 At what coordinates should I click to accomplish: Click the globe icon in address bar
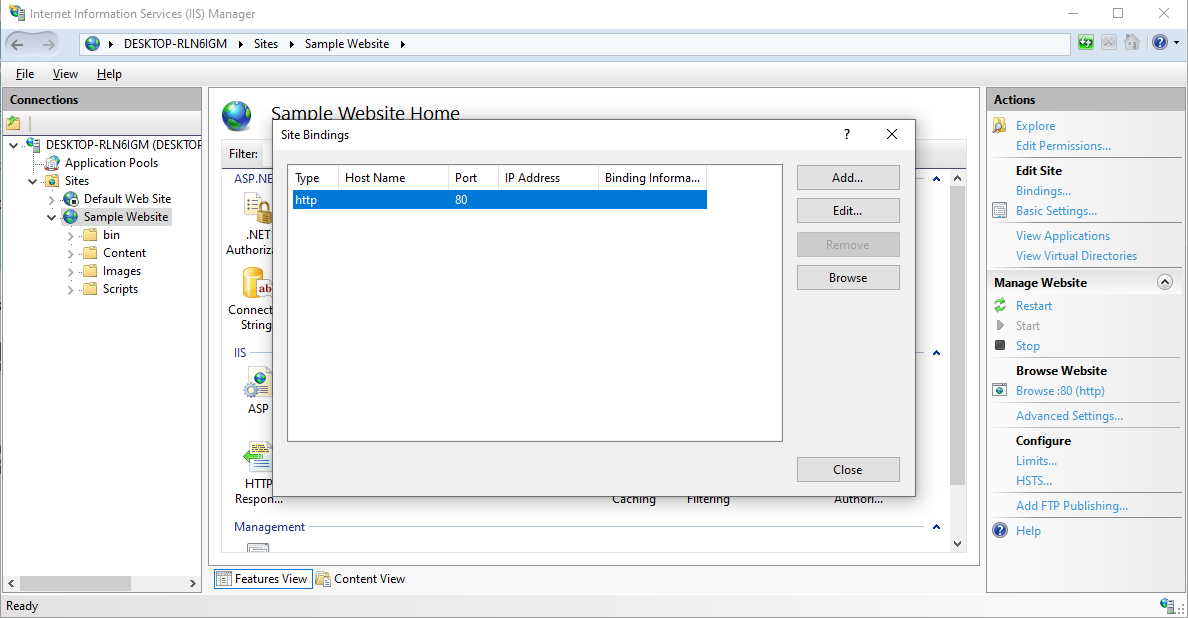click(92, 44)
